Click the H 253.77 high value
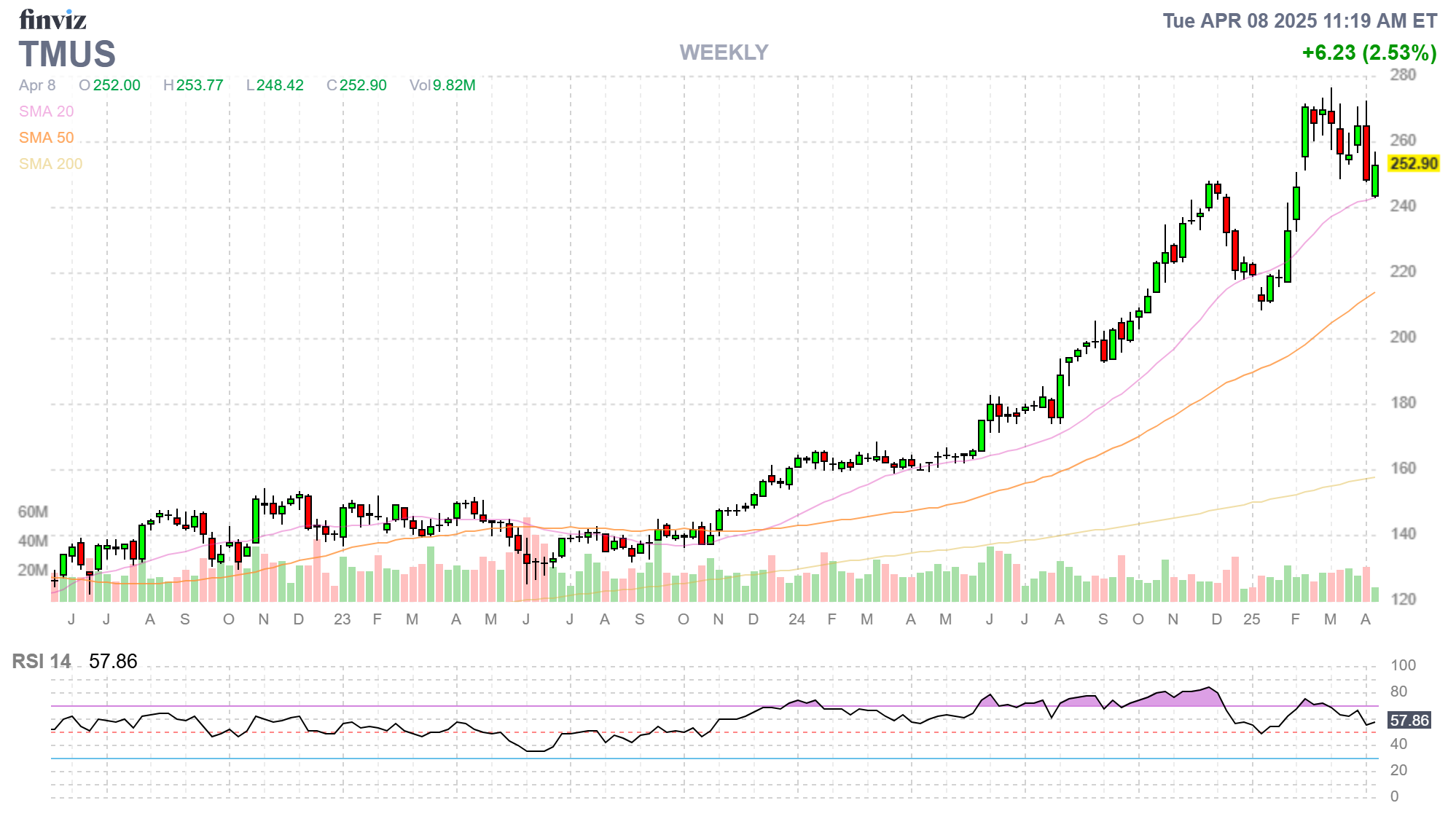The width and height of the screenshot is (1456, 819). coord(193,85)
